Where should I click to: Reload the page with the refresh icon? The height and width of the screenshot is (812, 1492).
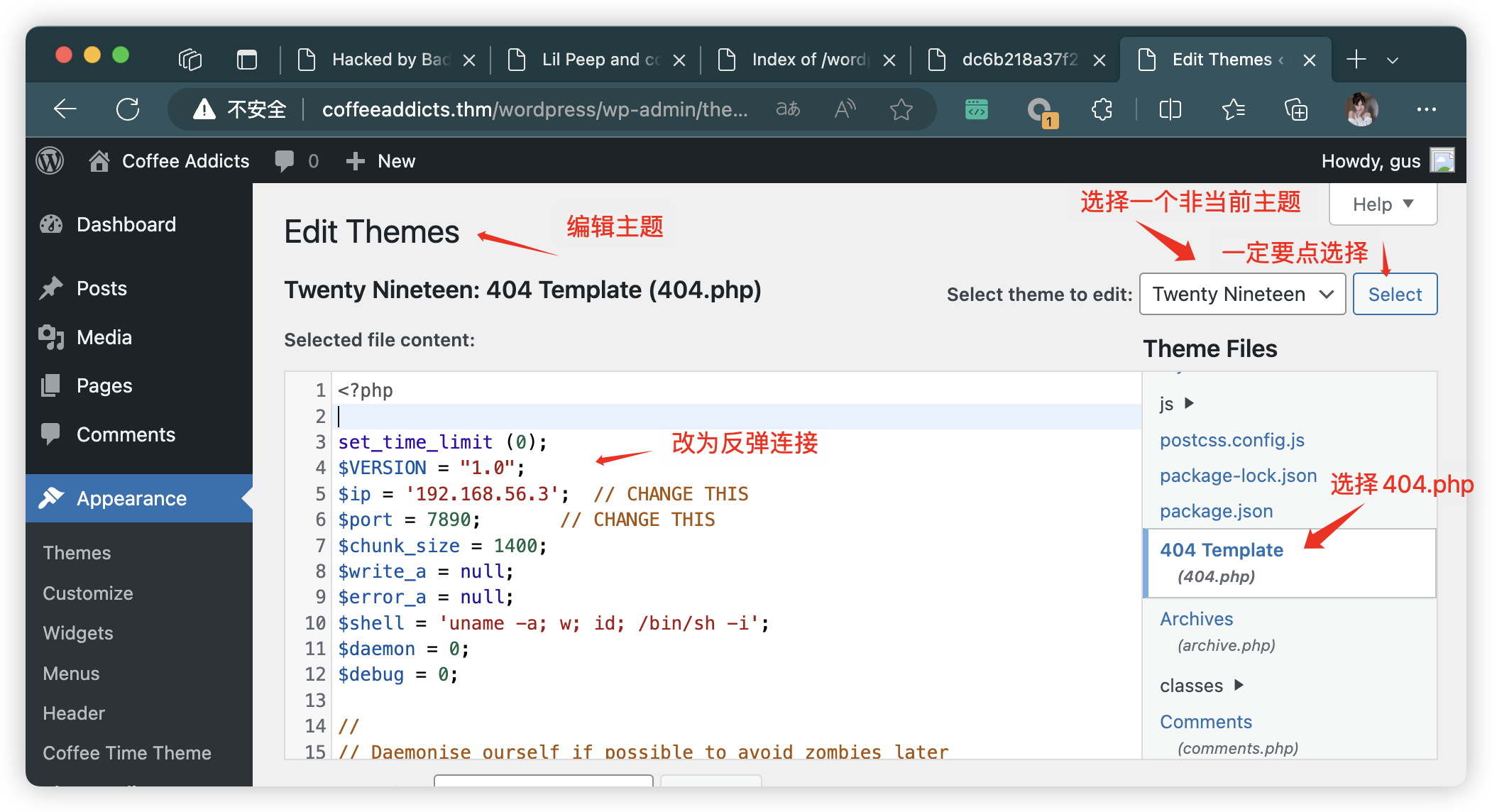click(128, 109)
